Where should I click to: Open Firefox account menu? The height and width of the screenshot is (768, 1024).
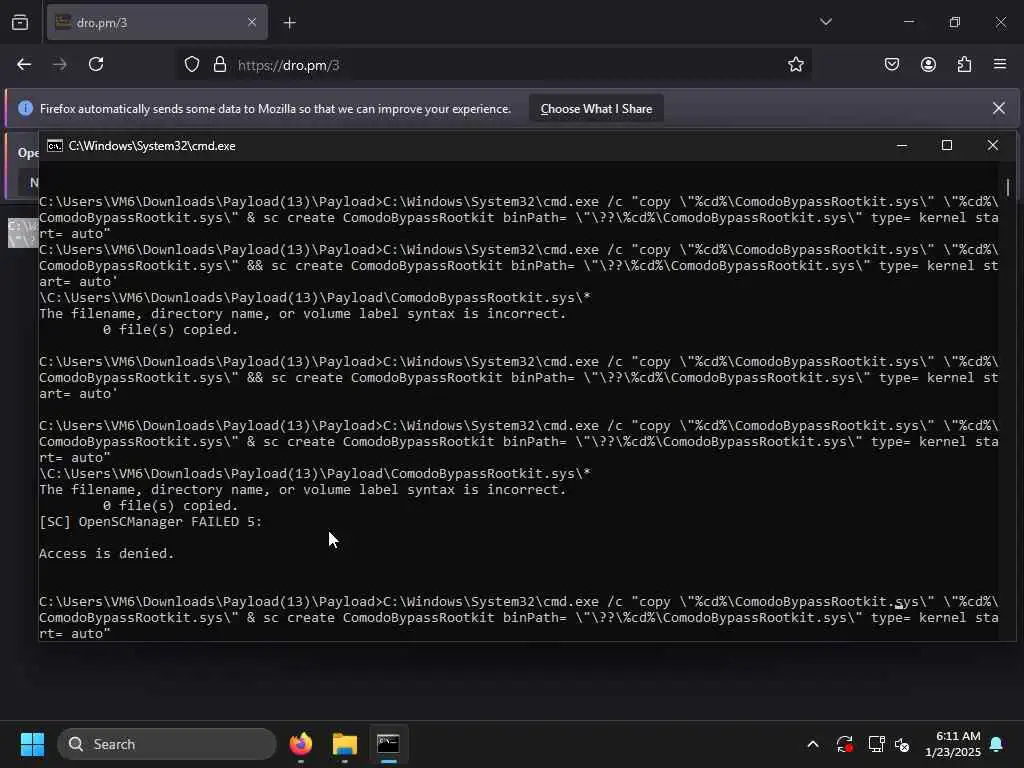(x=928, y=64)
